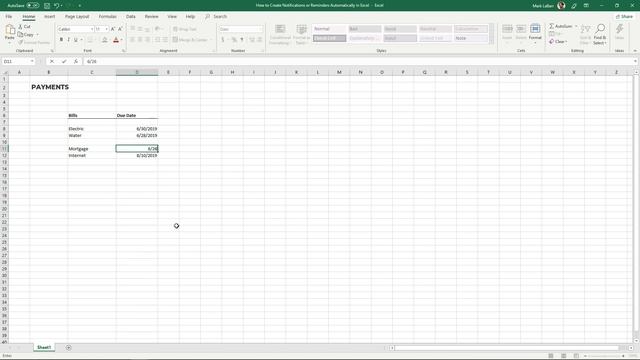Click the Ideas lightning icon

tap(619, 29)
